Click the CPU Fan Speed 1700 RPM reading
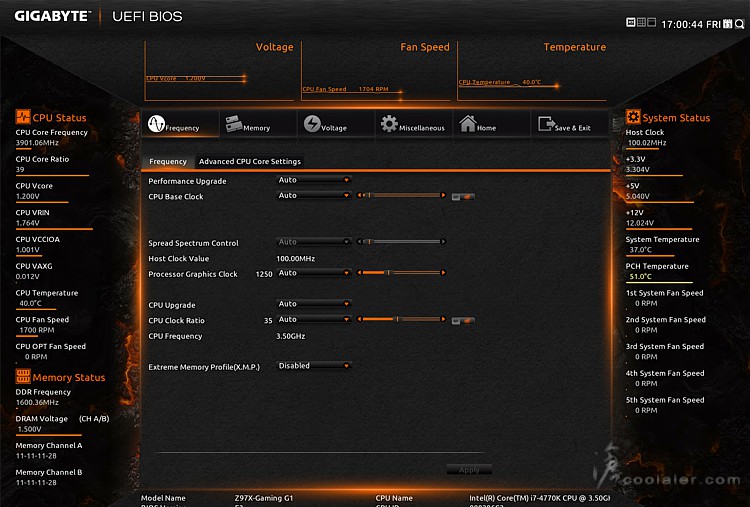This screenshot has height=507, width=750. click(x=37, y=330)
